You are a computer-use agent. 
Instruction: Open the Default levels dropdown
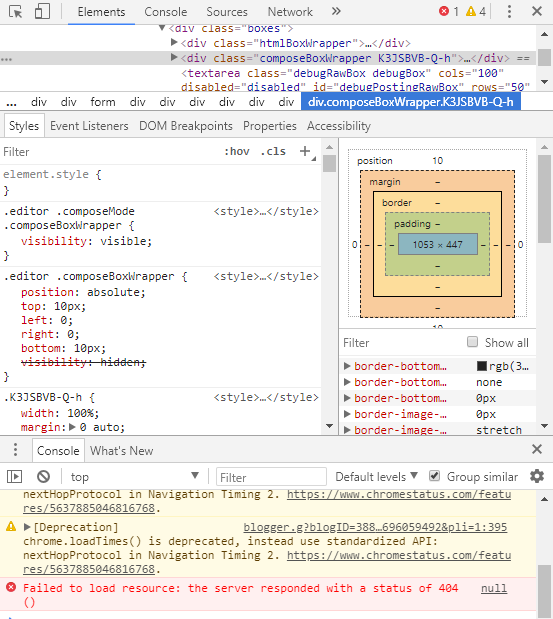(x=376, y=476)
